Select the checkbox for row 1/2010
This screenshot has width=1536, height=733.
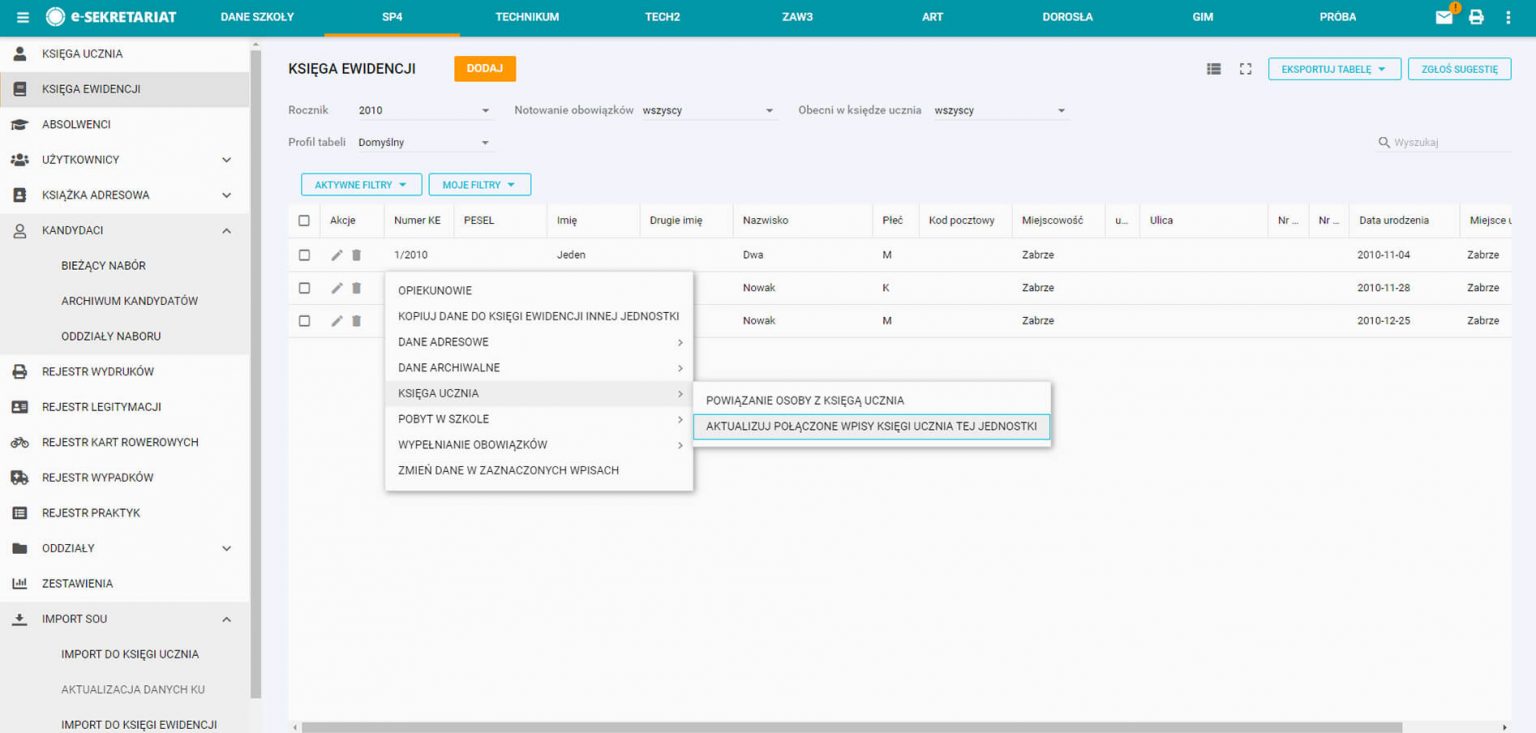[305, 255]
